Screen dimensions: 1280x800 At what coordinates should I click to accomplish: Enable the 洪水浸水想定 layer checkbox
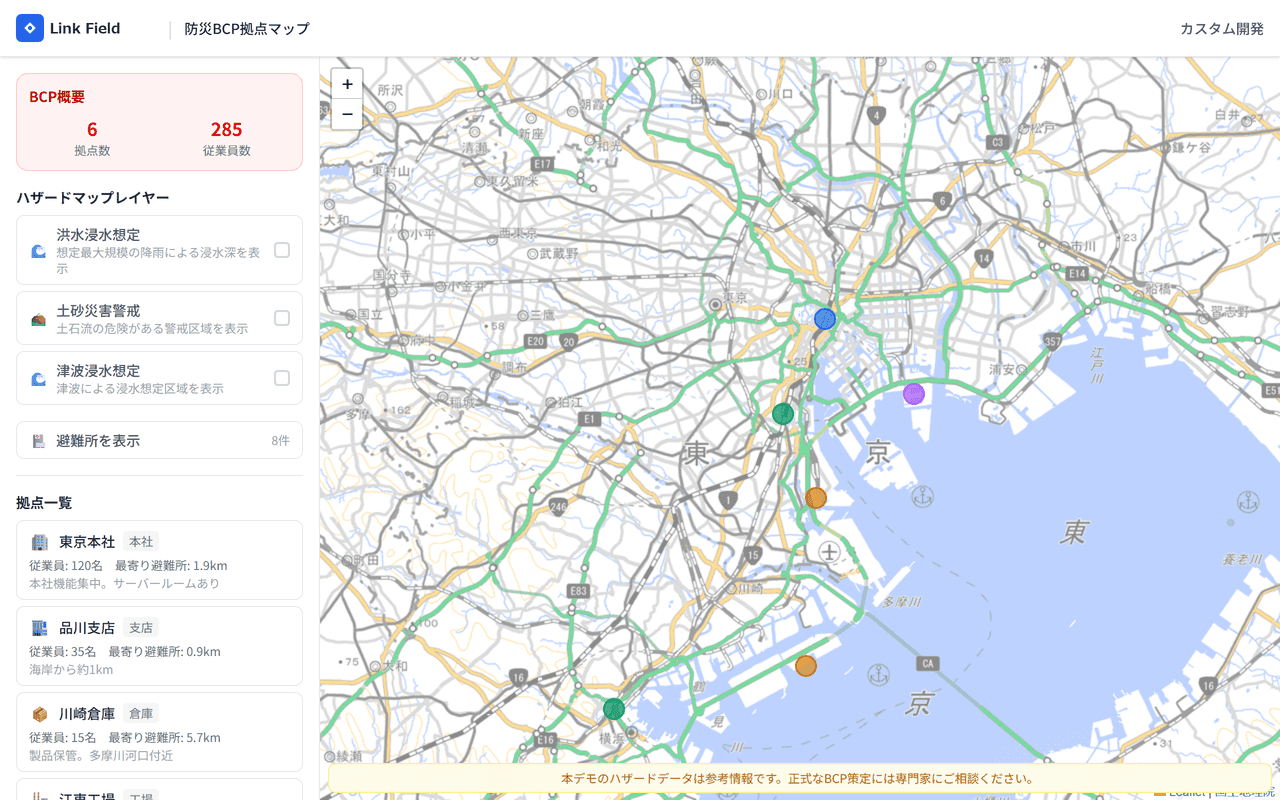point(282,250)
